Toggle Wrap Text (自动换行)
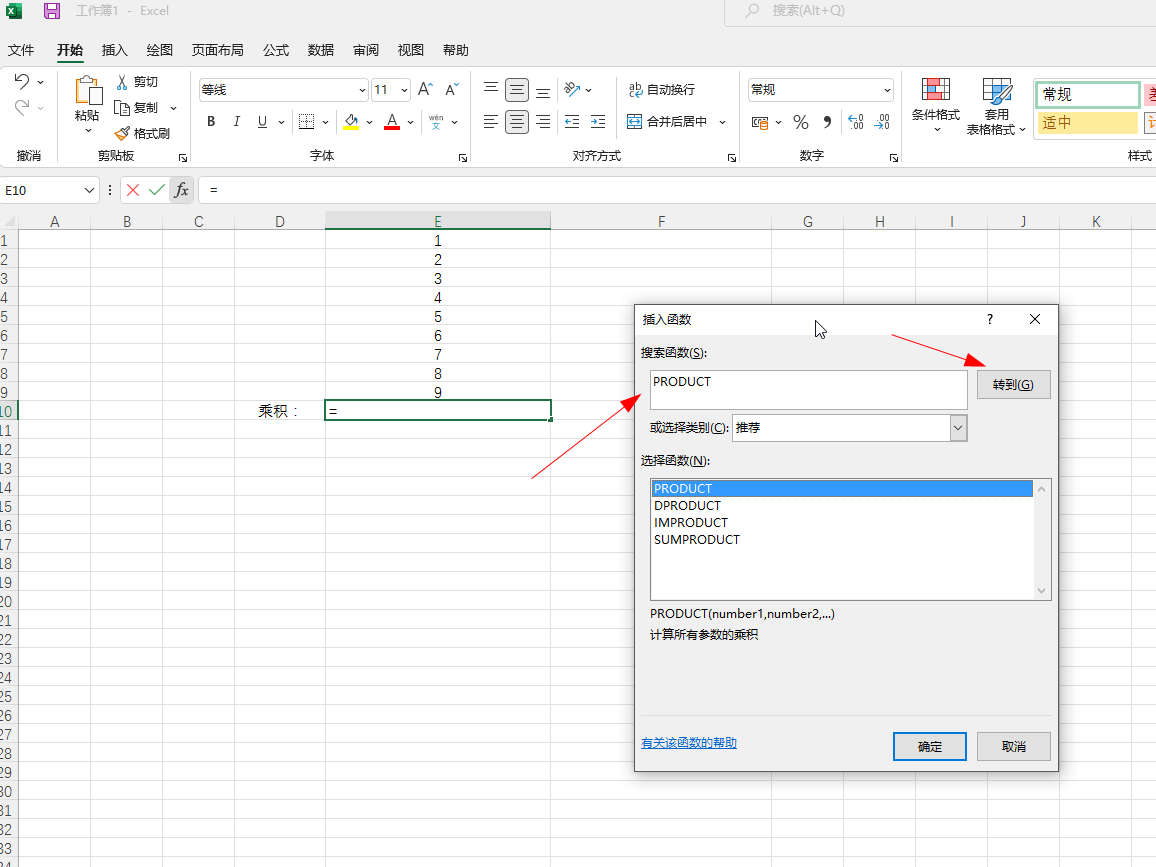 pyautogui.click(x=661, y=90)
